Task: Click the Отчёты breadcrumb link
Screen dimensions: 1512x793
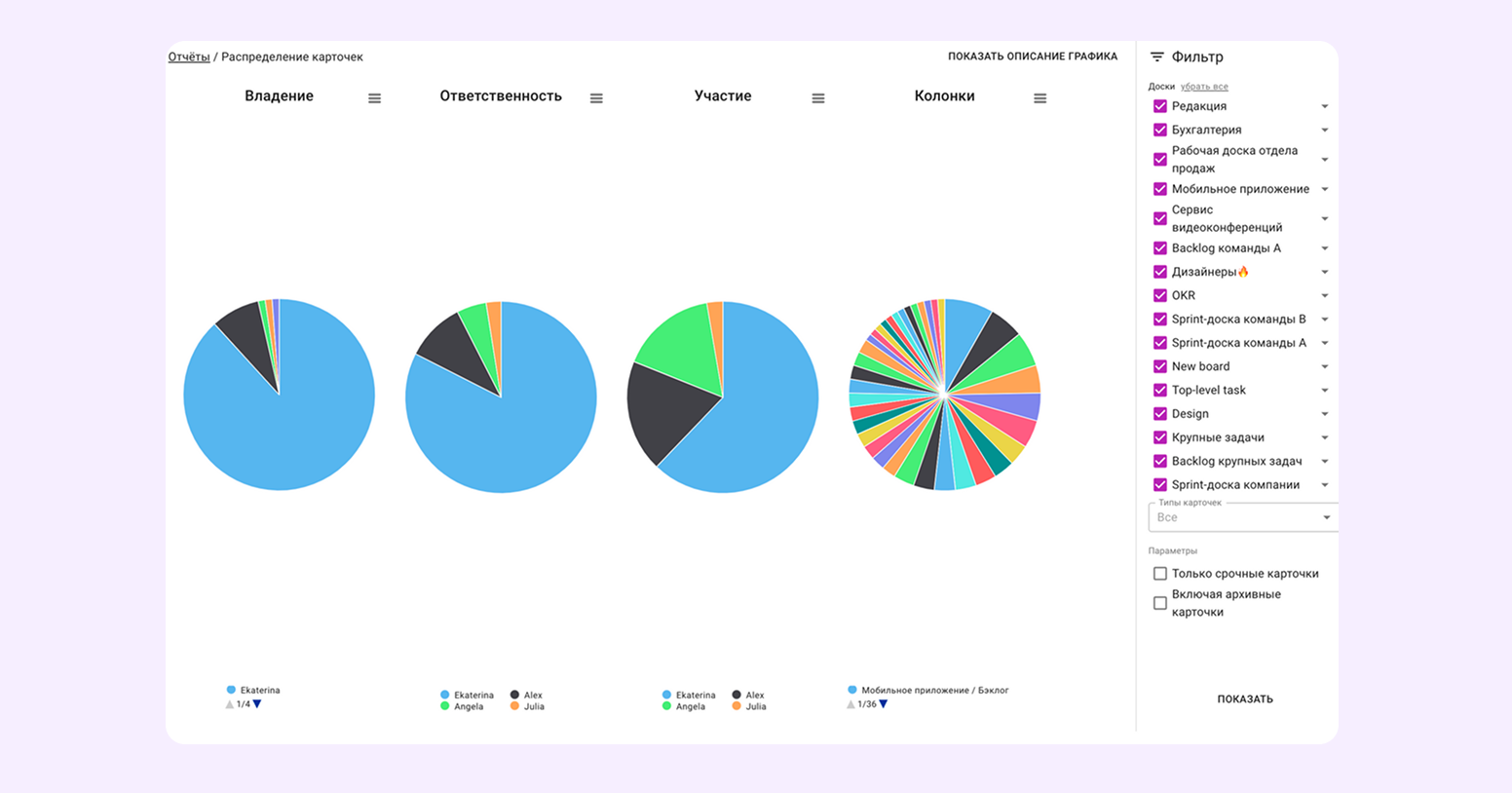Action: click(x=188, y=57)
